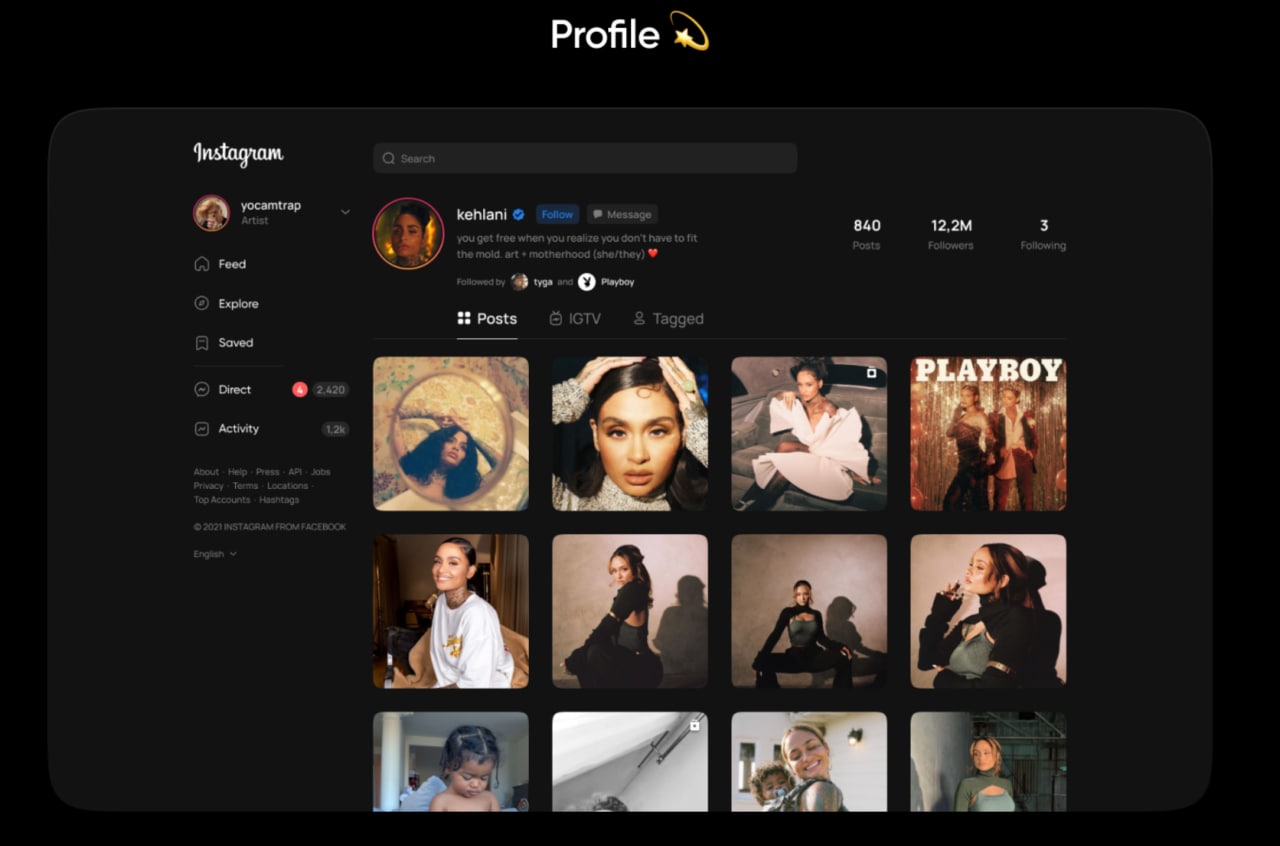The height and width of the screenshot is (846, 1280).
Task: Click the Message button
Action: tap(621, 214)
